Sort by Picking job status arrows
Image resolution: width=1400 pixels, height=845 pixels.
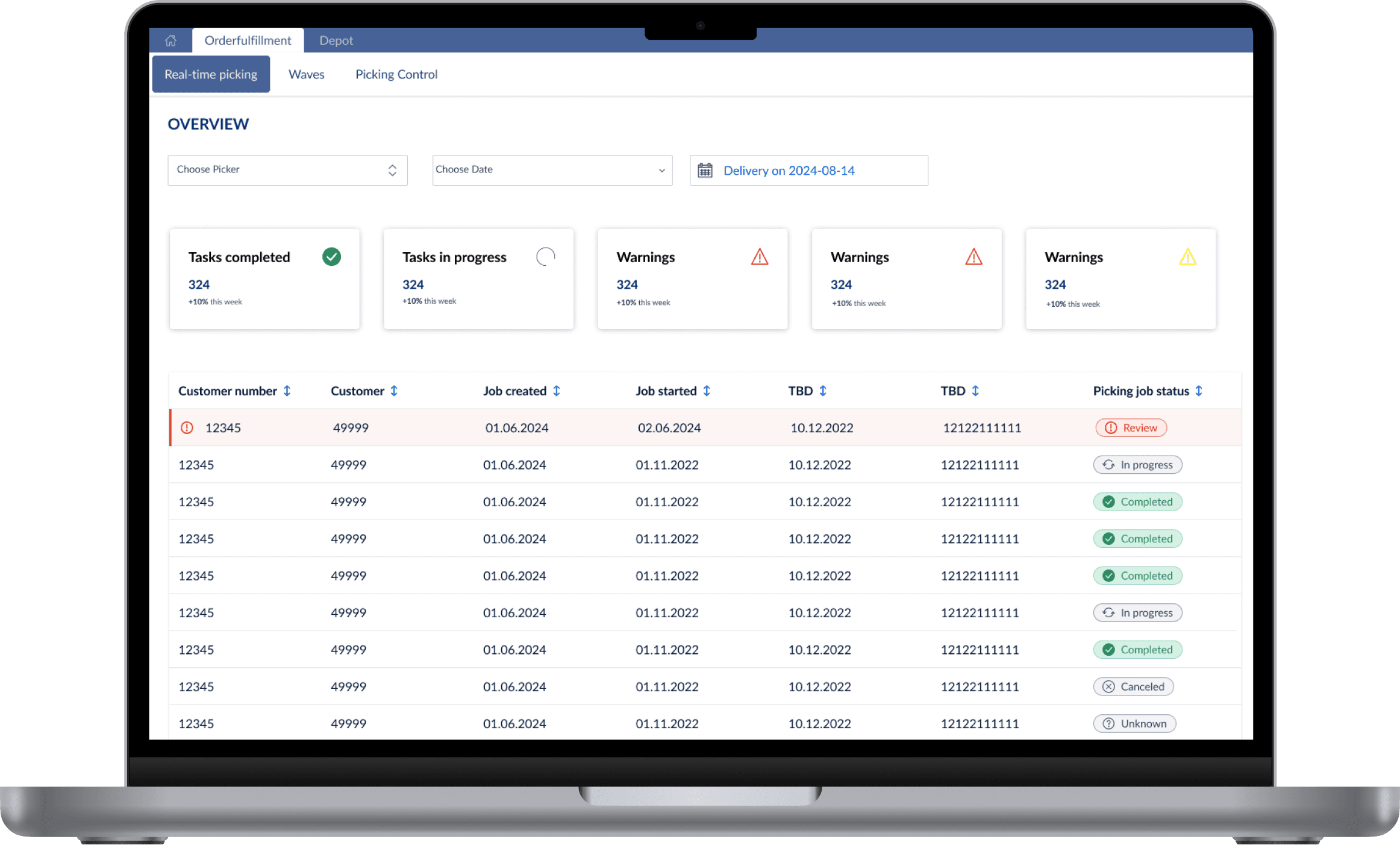(x=1199, y=391)
